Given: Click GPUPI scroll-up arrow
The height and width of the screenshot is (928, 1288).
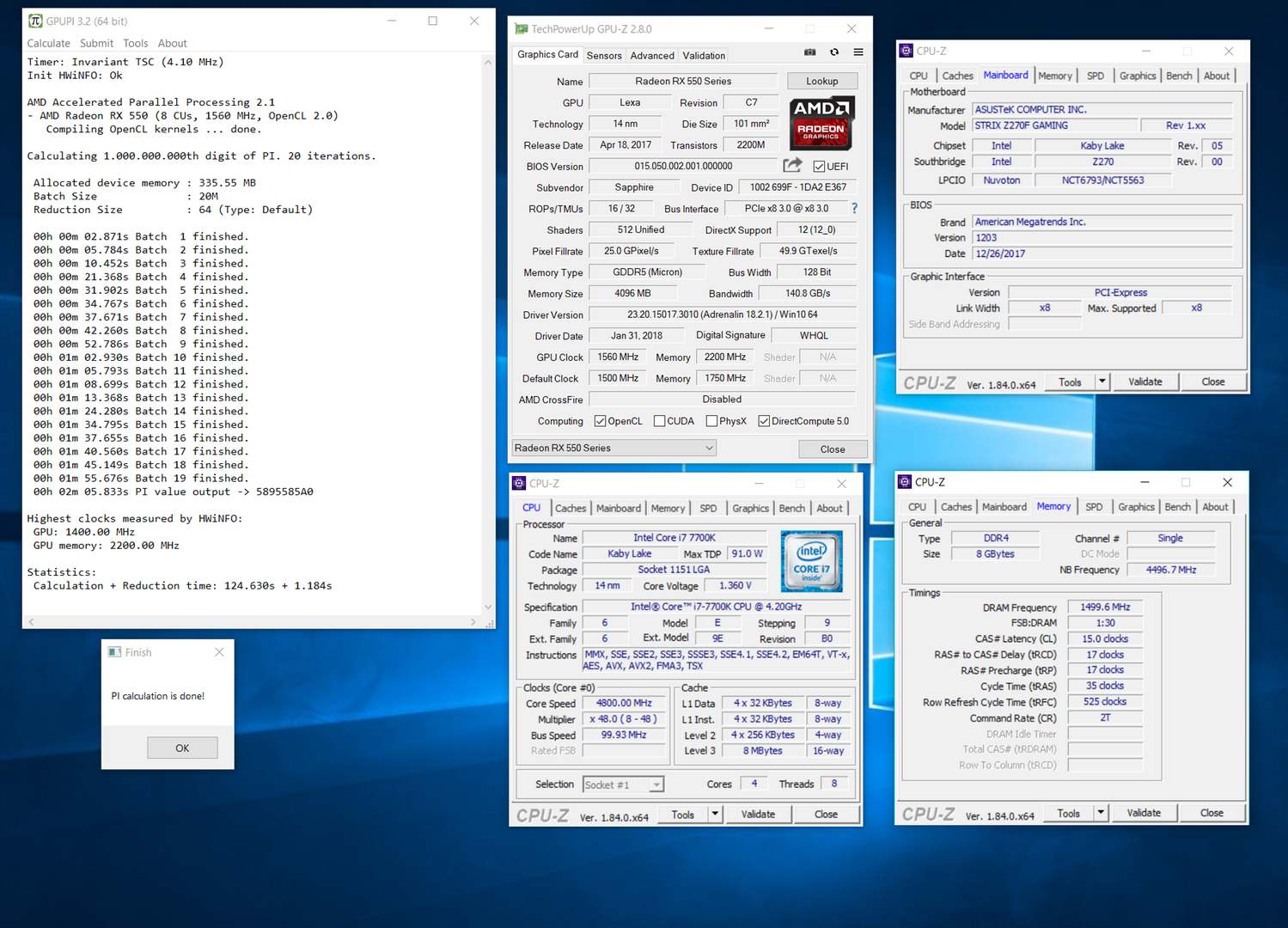Looking at the screenshot, I should click(x=488, y=62).
